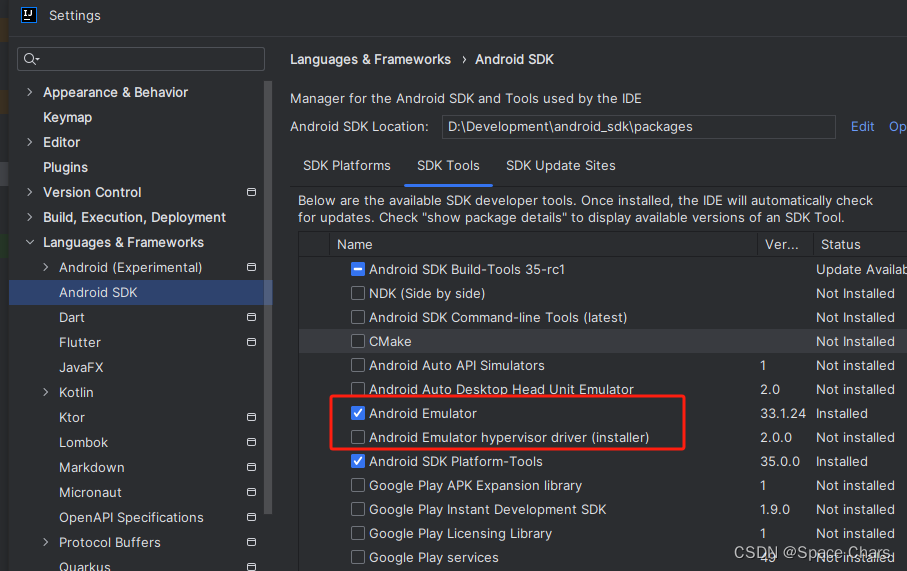Expand Android (Experimental) subtree
907x571 pixels.
46,267
